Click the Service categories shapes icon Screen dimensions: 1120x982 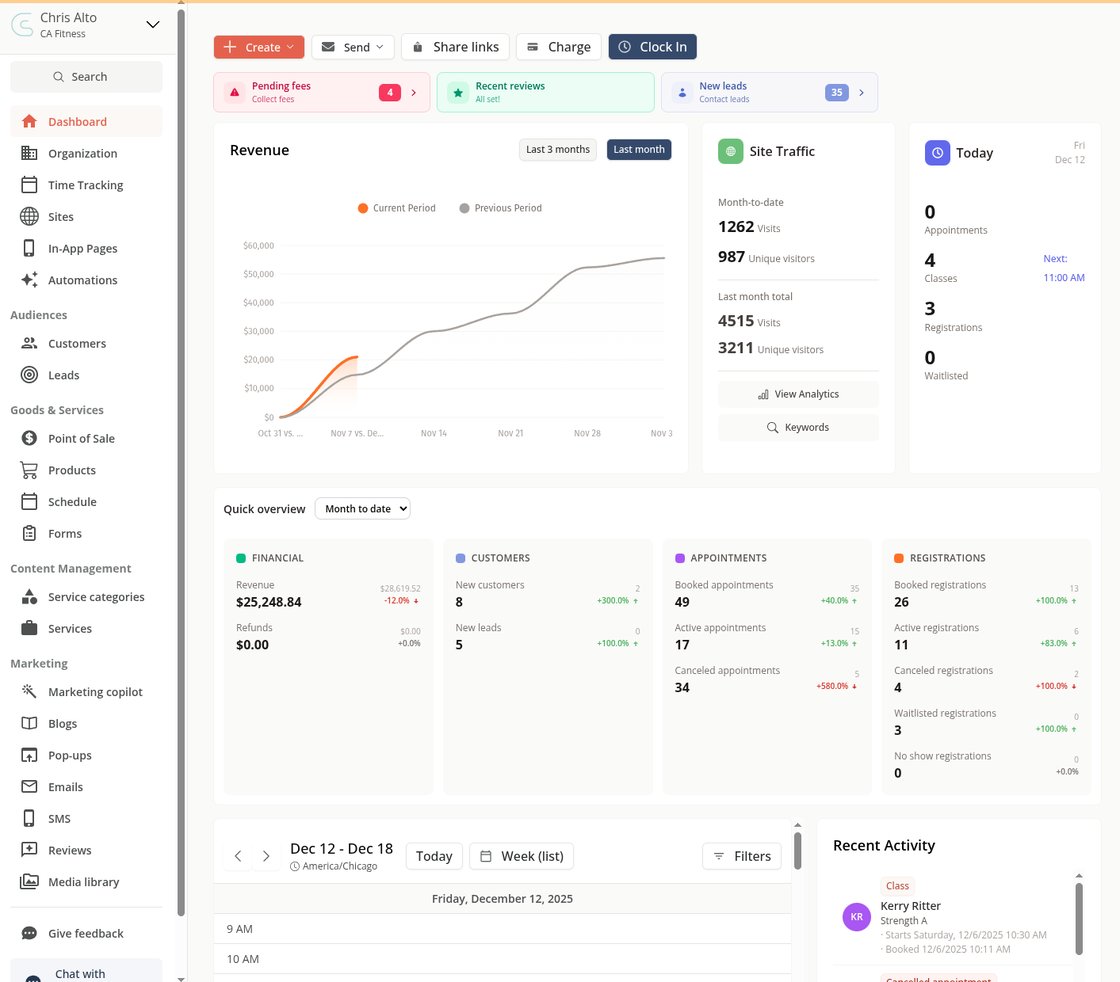(29, 596)
